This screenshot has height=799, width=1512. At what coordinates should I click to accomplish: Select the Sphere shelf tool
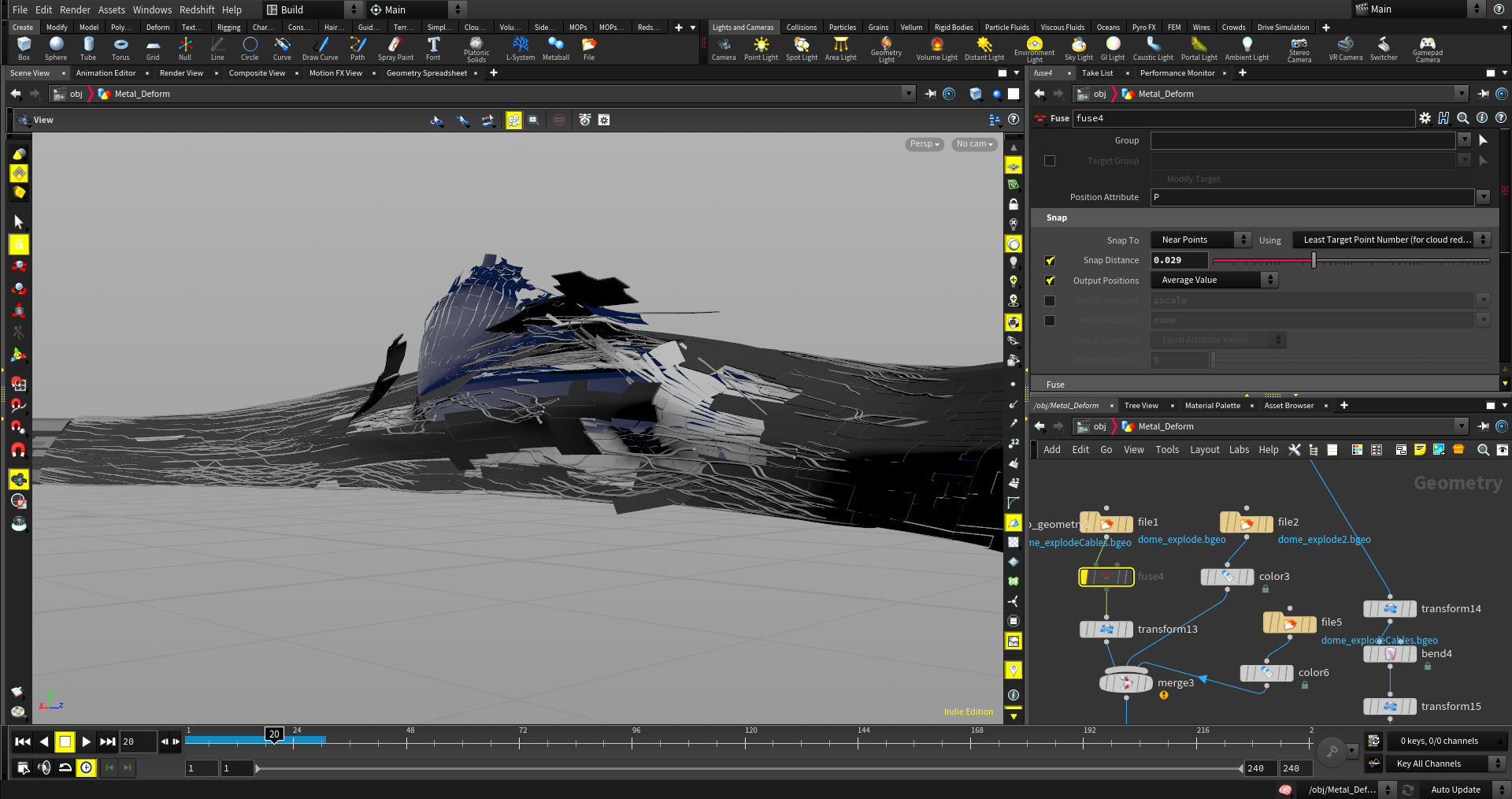(56, 49)
